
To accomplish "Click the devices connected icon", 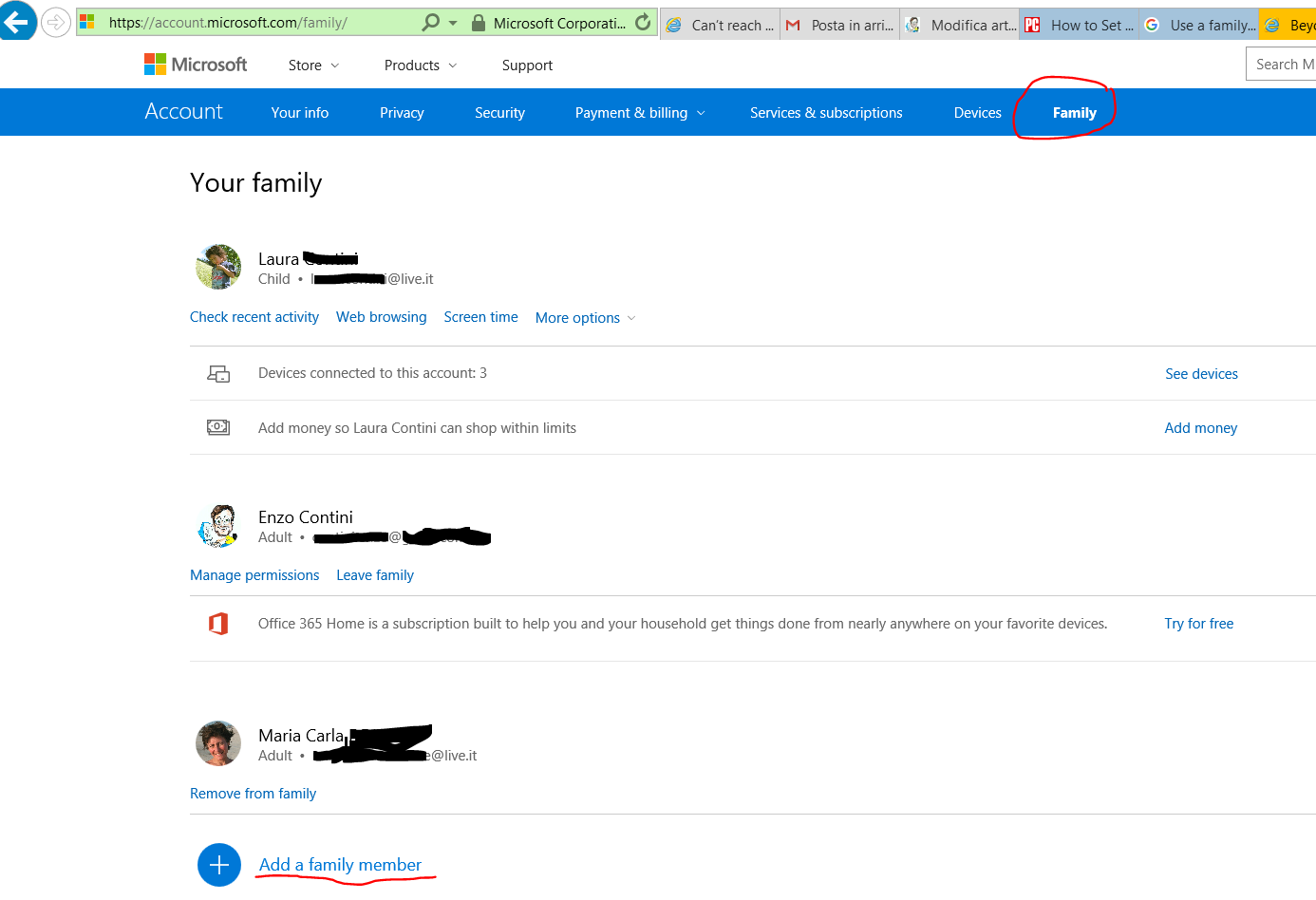I will pos(218,374).
